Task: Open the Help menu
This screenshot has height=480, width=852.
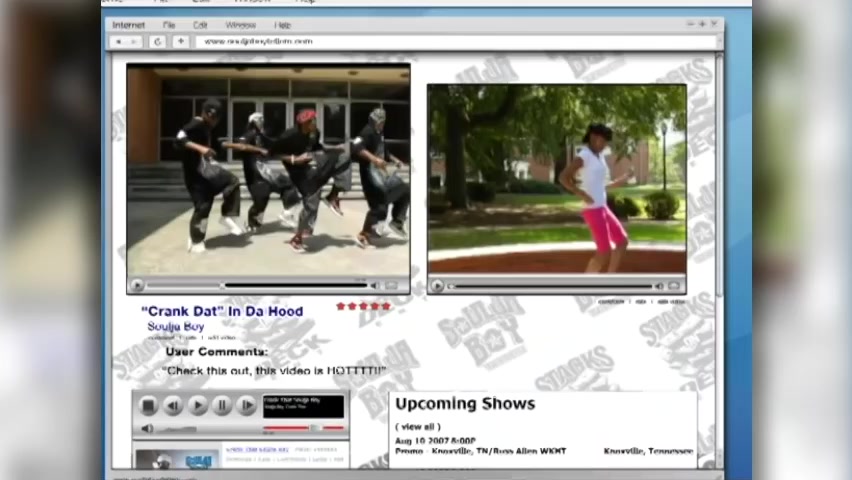Action: tap(283, 25)
